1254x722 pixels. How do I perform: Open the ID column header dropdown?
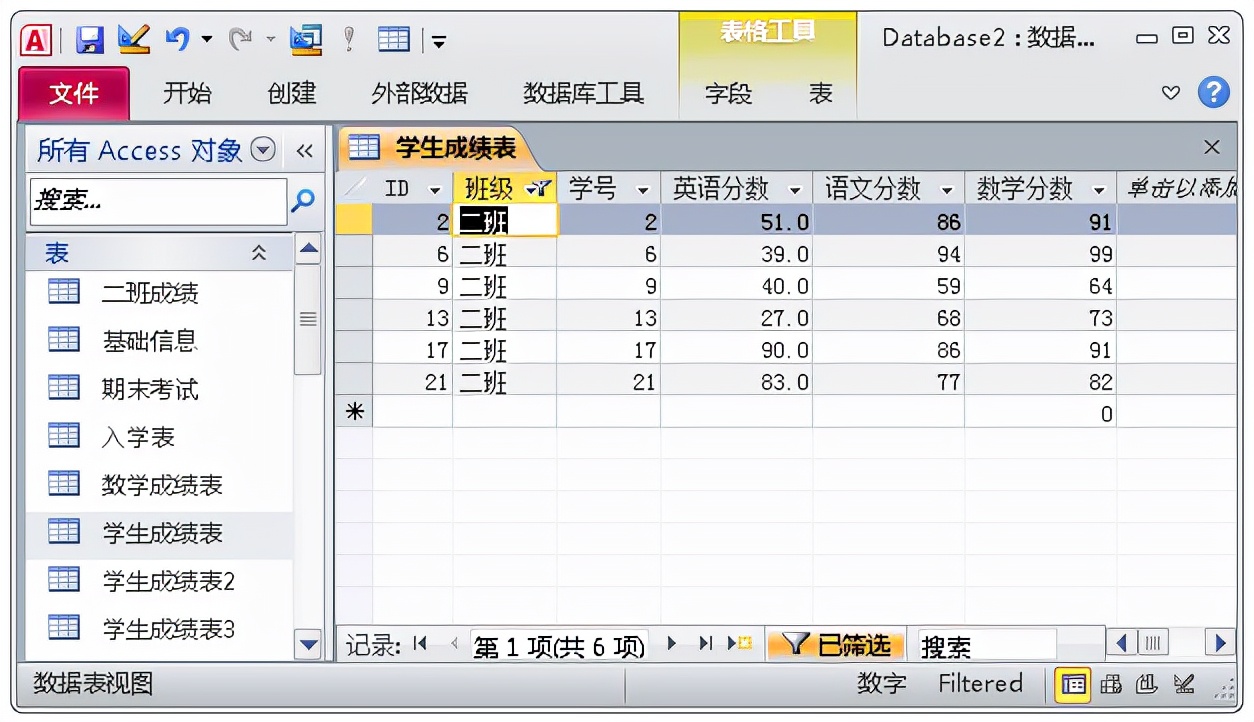tap(434, 189)
